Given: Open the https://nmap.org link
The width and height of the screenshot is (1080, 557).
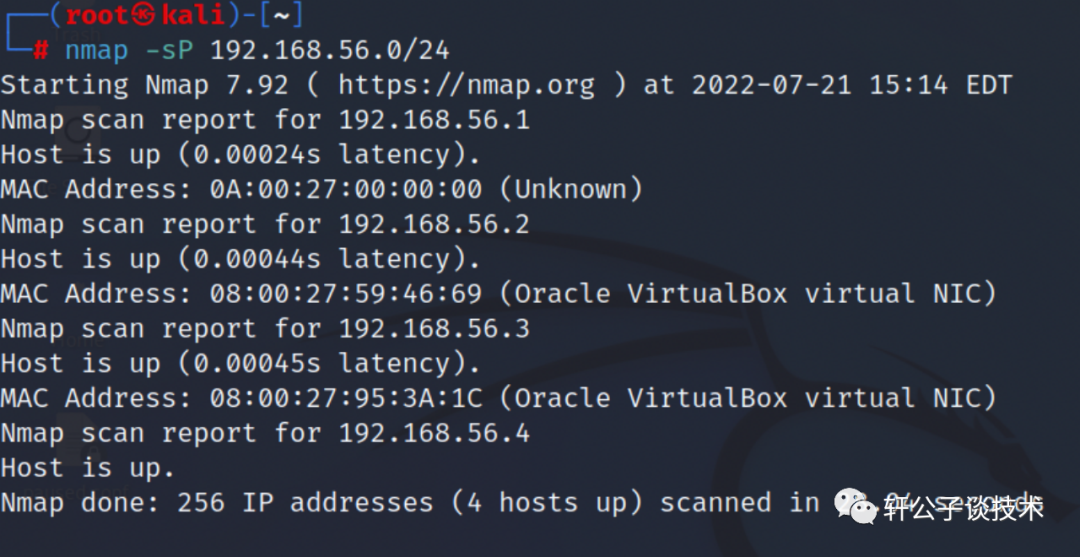Looking at the screenshot, I should (x=466, y=85).
